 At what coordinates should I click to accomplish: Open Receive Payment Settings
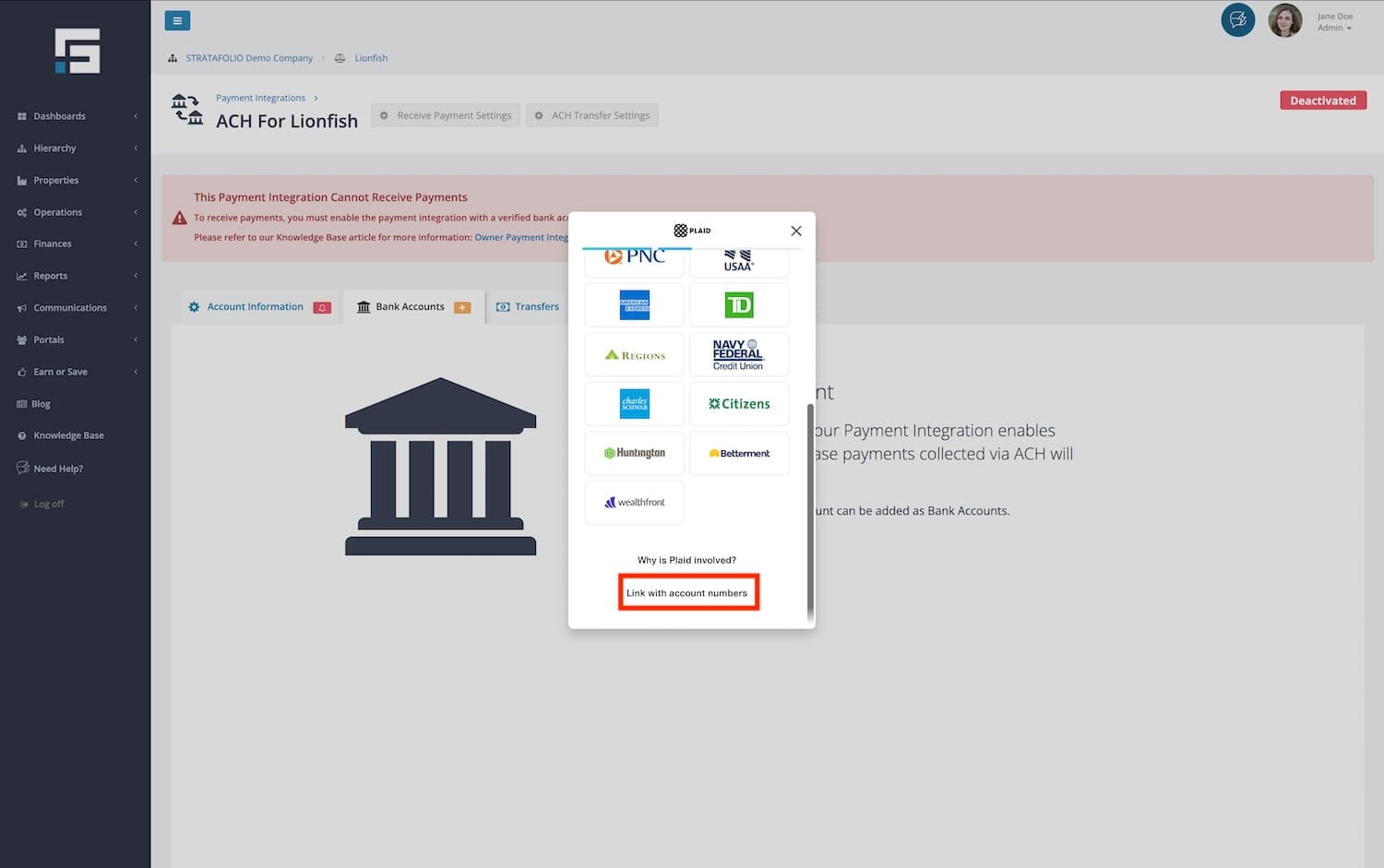446,115
